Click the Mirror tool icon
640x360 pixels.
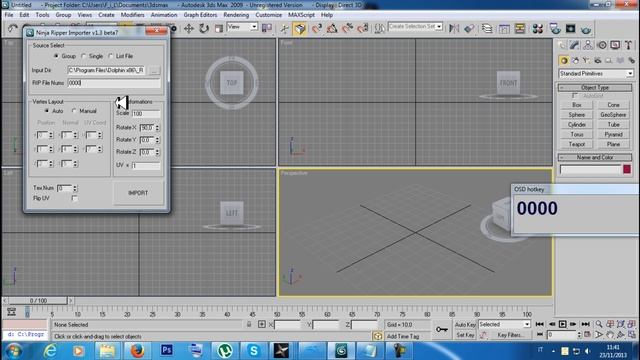click(x=453, y=28)
